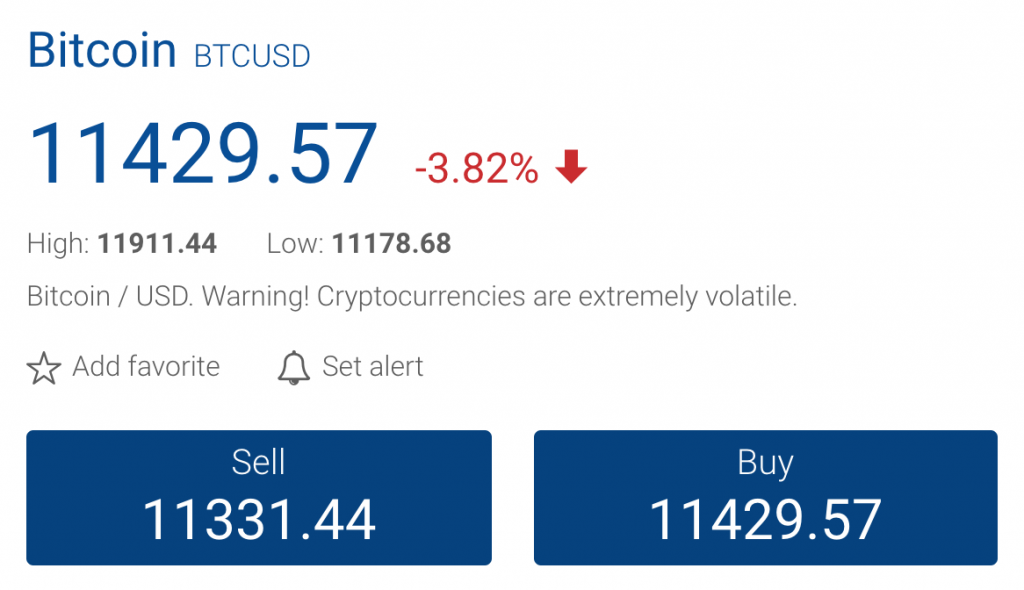The height and width of the screenshot is (590, 1024).
Task: Tap the Set alert label
Action: (x=372, y=366)
